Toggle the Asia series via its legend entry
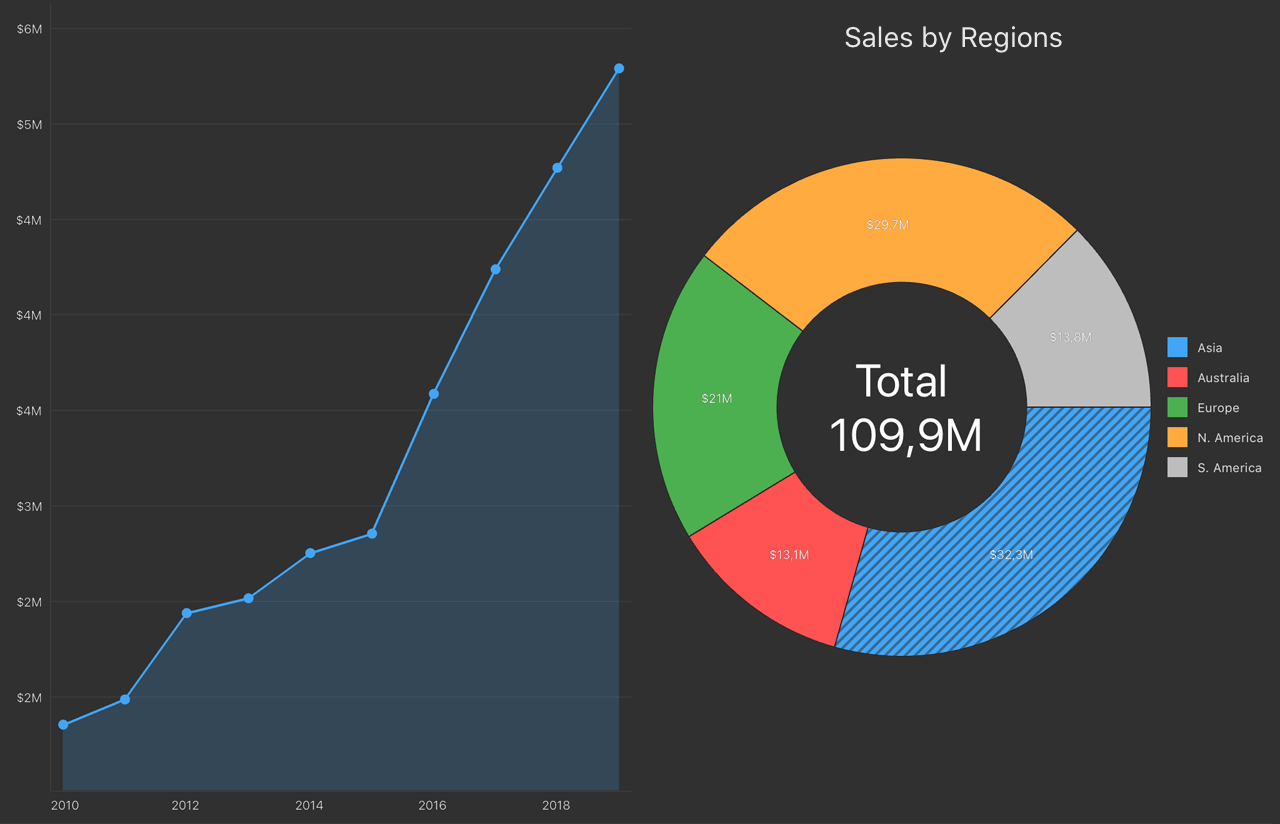 [1209, 347]
